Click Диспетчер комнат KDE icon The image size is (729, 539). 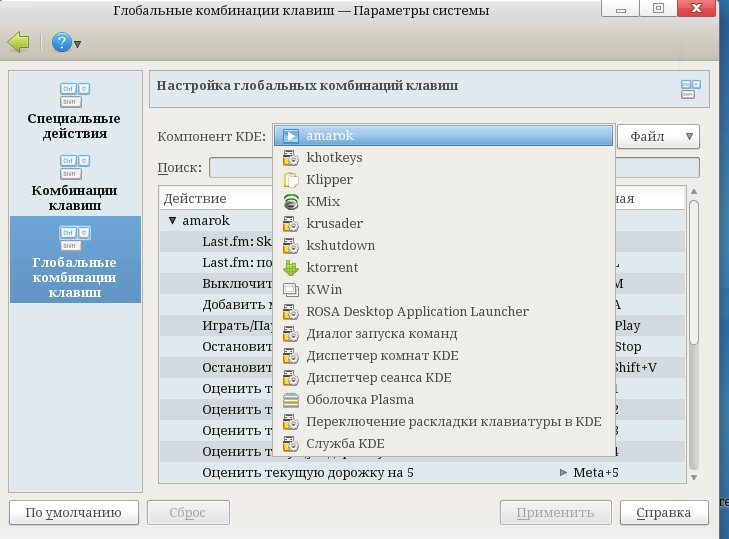pyautogui.click(x=291, y=356)
